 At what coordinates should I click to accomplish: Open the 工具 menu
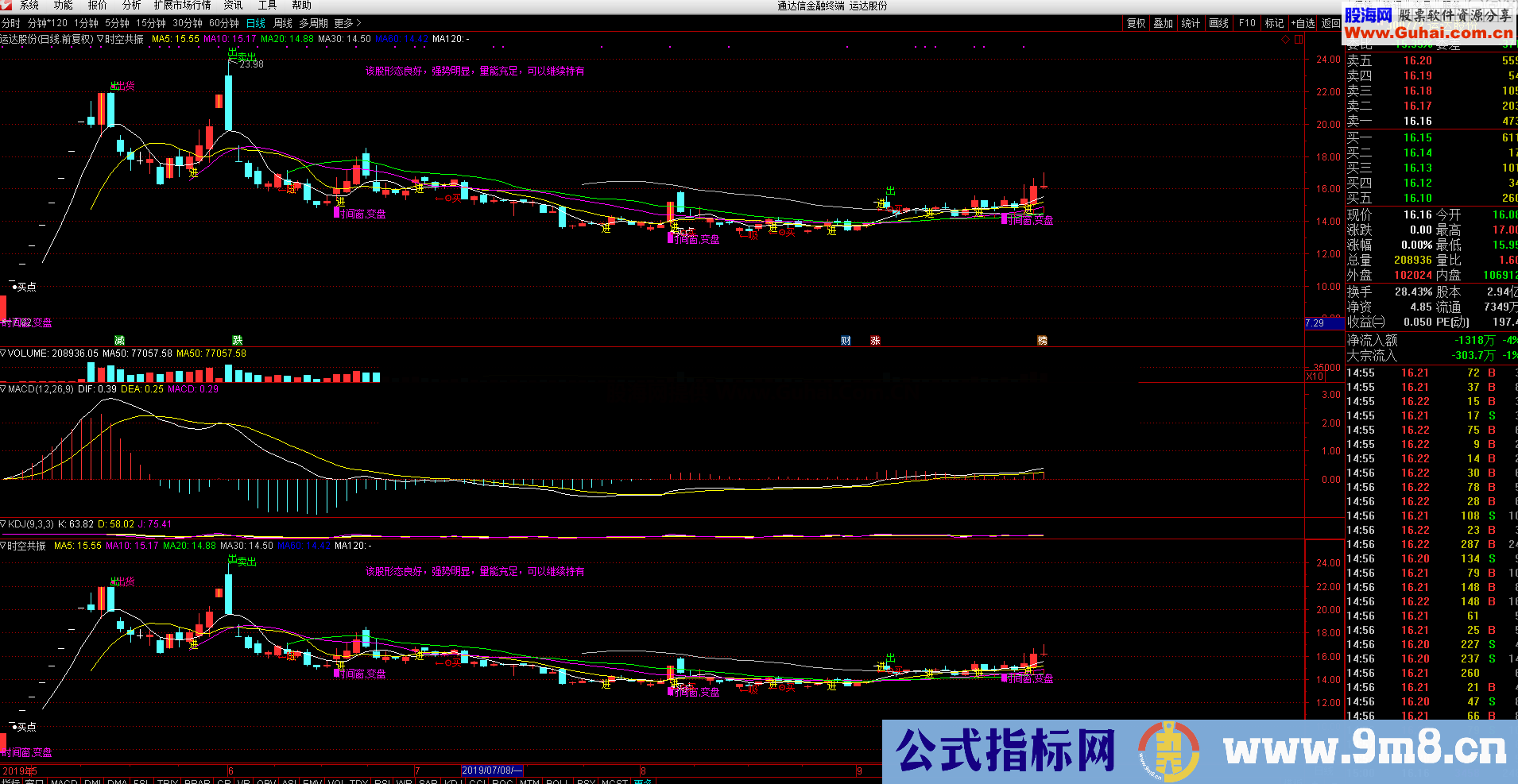(267, 6)
